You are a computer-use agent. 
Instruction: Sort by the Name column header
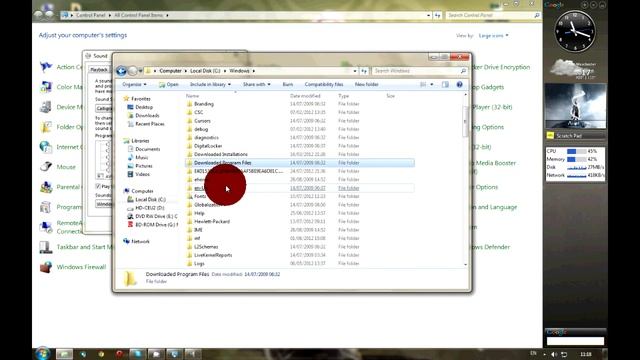pos(193,96)
